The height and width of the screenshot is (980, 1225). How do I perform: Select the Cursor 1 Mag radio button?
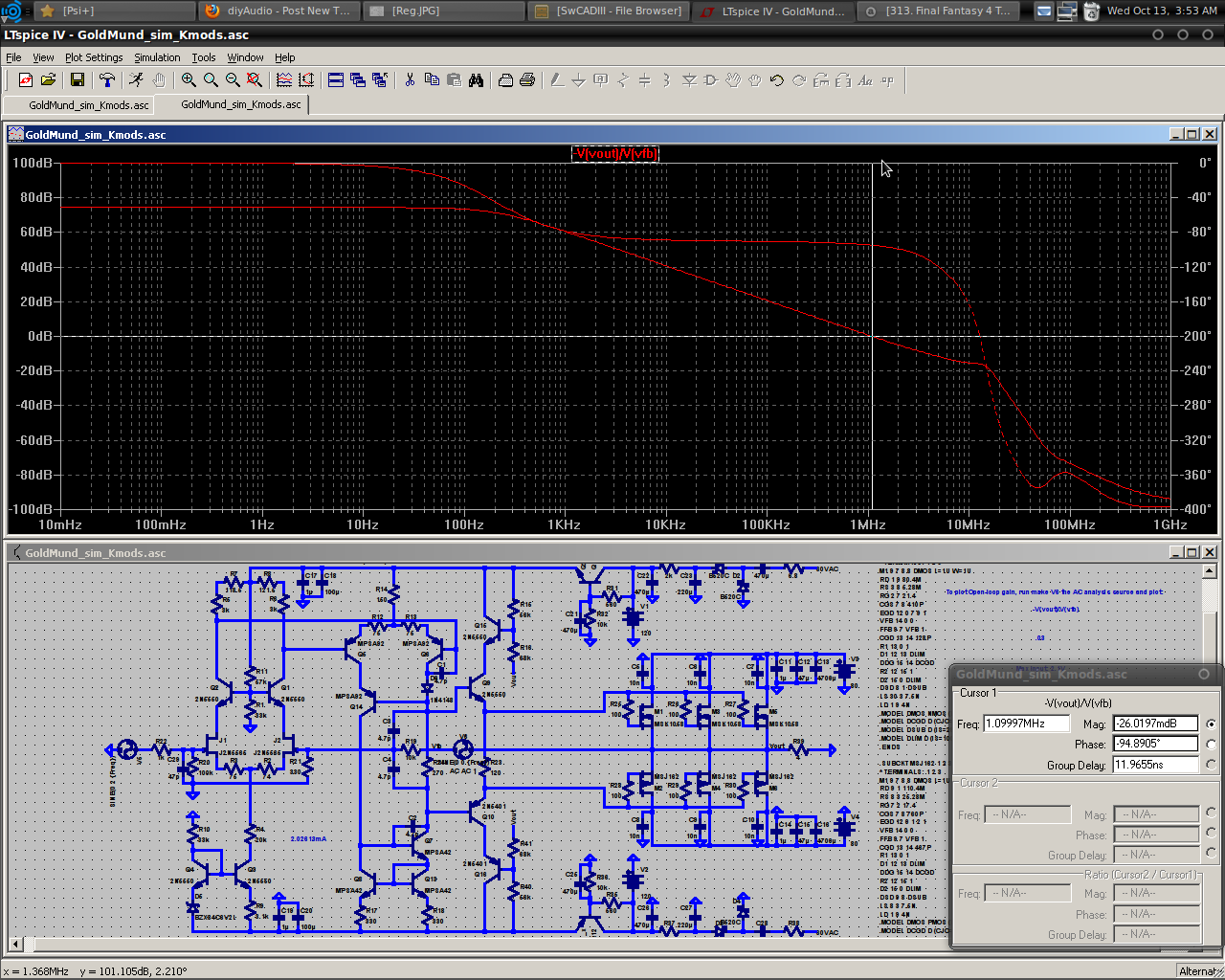pos(1212,724)
